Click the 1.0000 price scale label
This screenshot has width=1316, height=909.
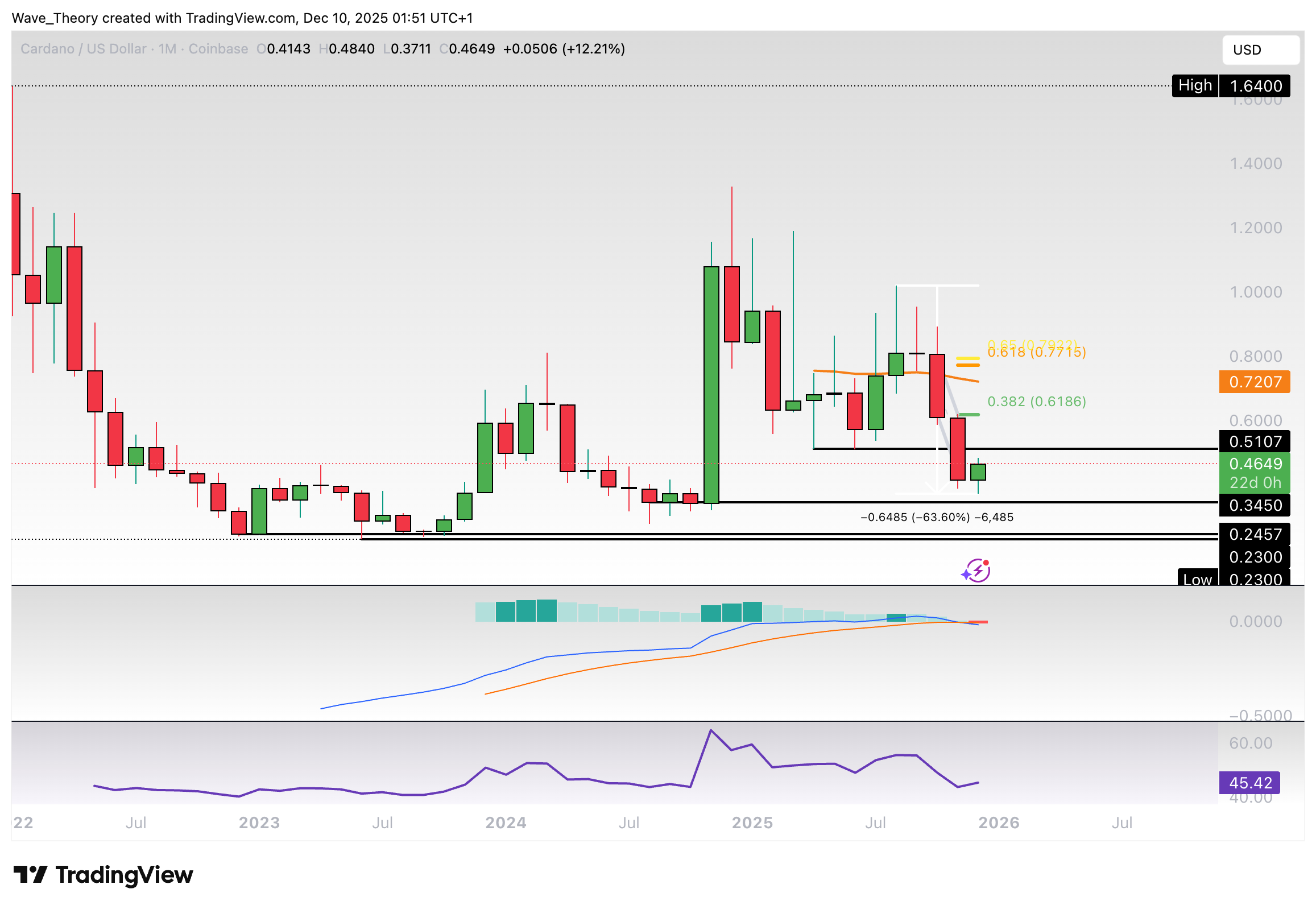[1255, 292]
